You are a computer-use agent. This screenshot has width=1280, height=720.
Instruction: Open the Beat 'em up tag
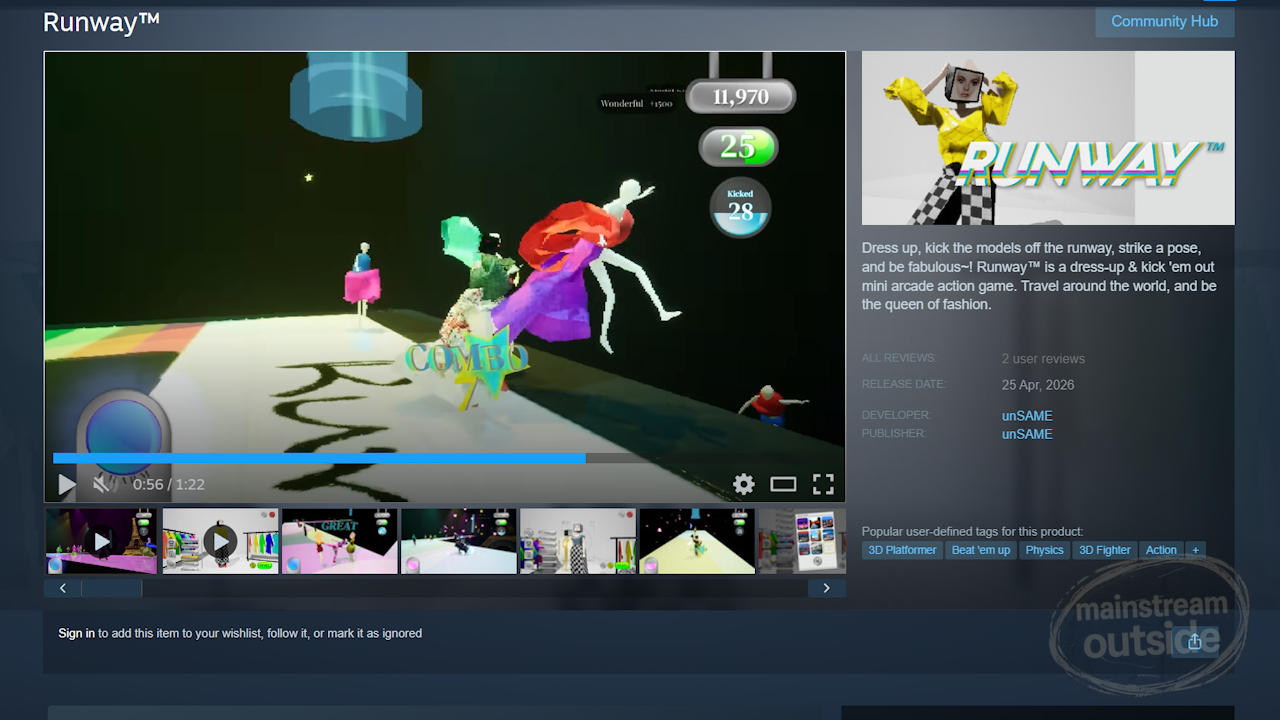(980, 550)
